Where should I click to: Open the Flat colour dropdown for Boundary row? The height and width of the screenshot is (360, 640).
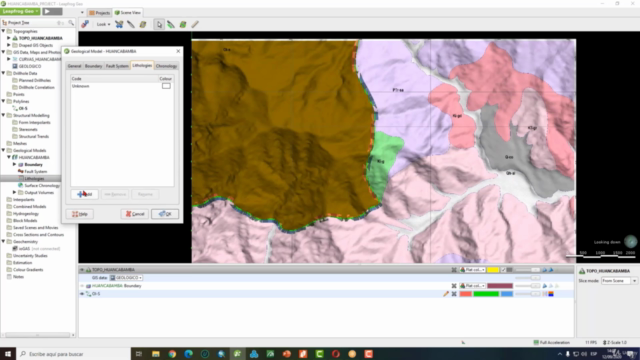pyautogui.click(x=472, y=286)
